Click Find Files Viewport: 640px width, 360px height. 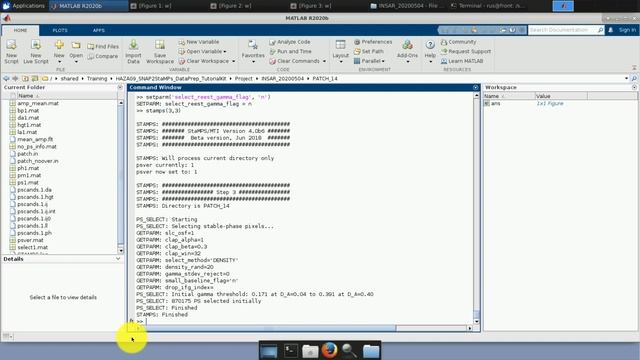click(103, 47)
